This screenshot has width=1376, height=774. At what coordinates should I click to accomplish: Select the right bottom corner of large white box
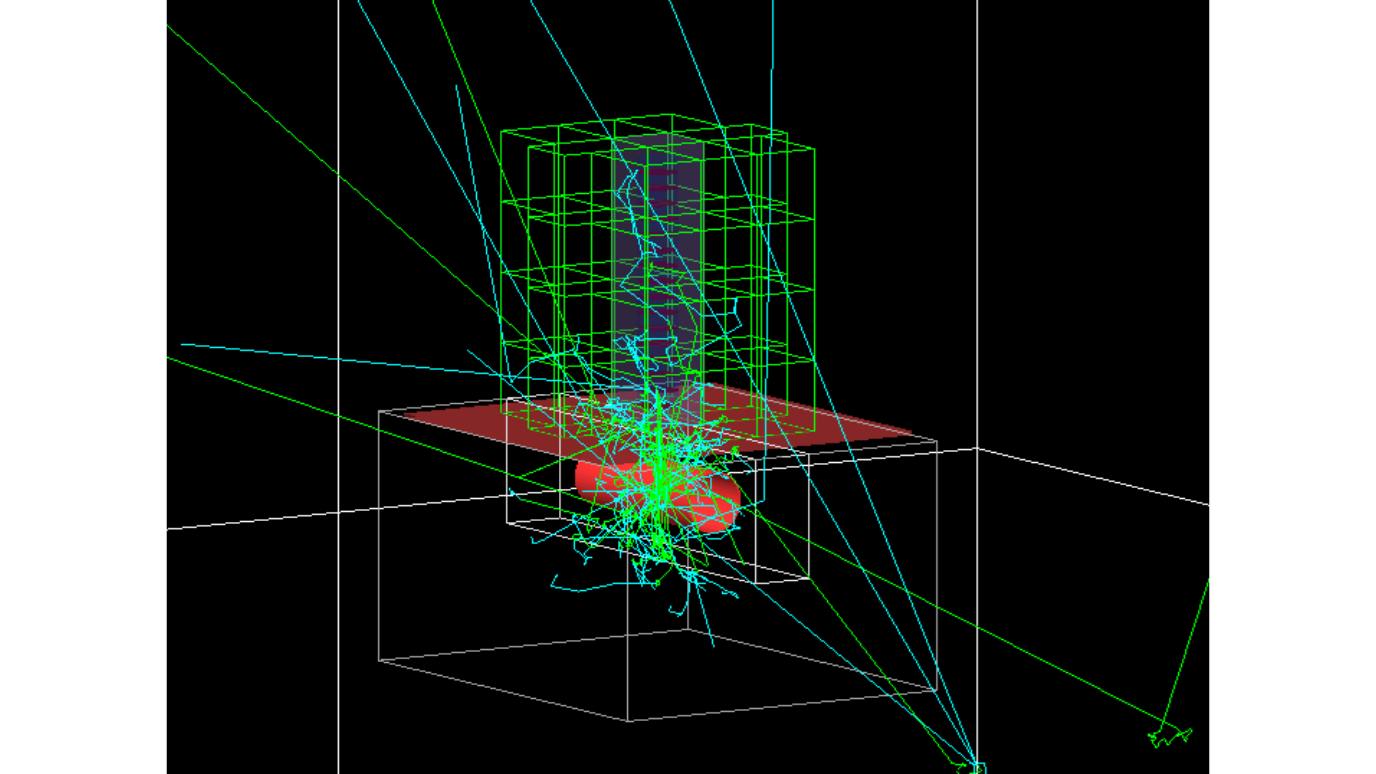[936, 690]
